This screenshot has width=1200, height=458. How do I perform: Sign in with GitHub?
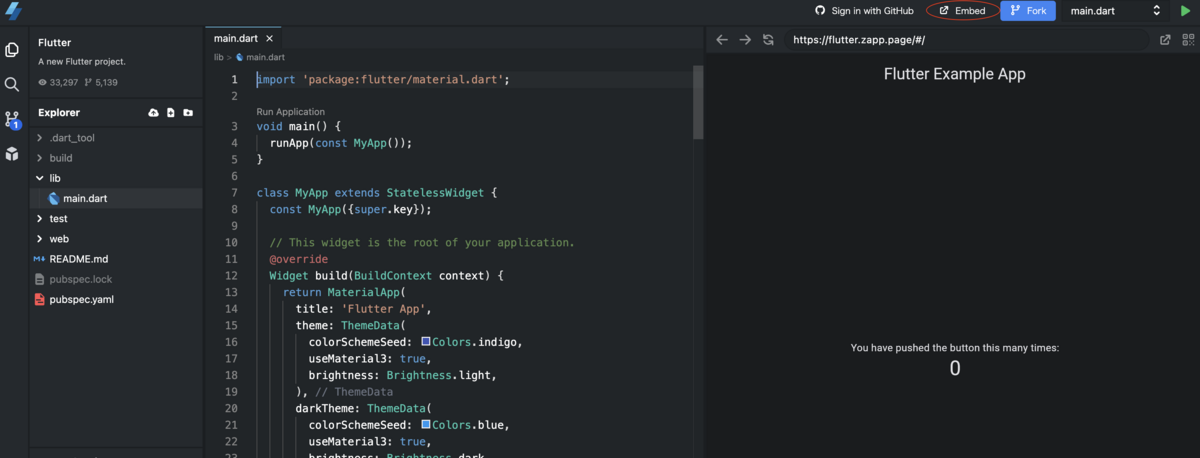click(x=864, y=11)
